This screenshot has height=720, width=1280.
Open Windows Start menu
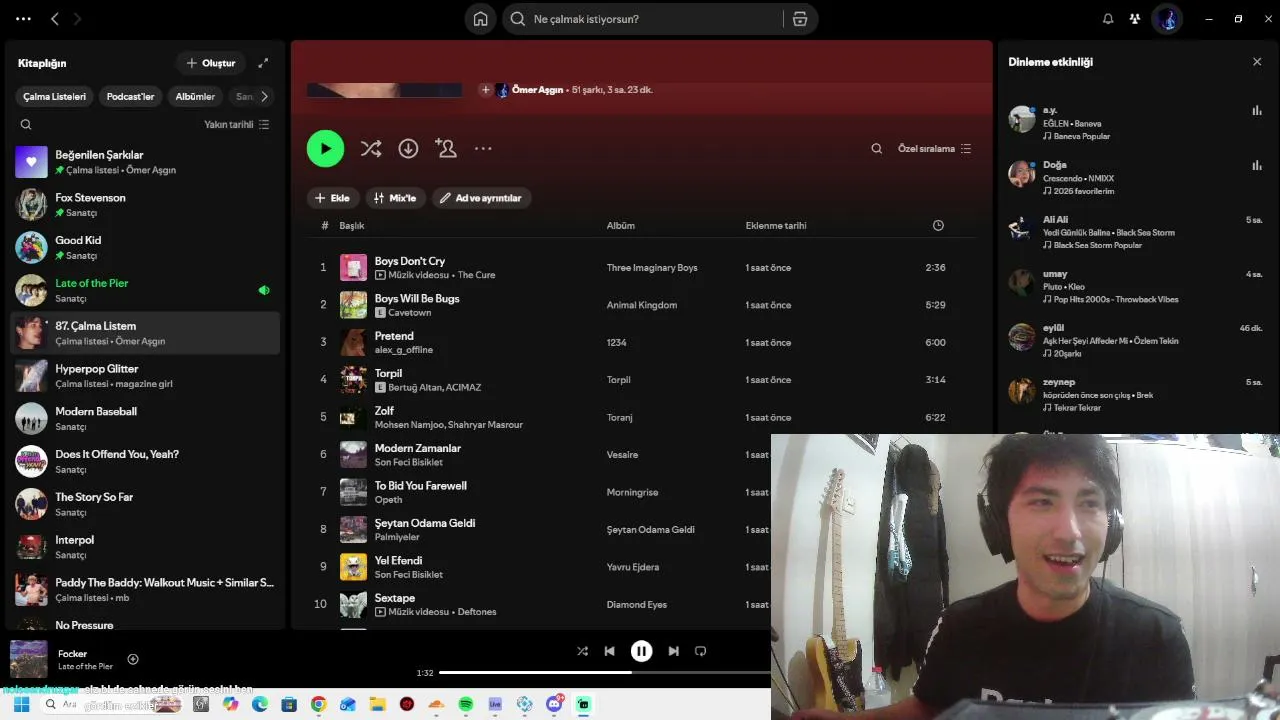pyautogui.click(x=21, y=704)
